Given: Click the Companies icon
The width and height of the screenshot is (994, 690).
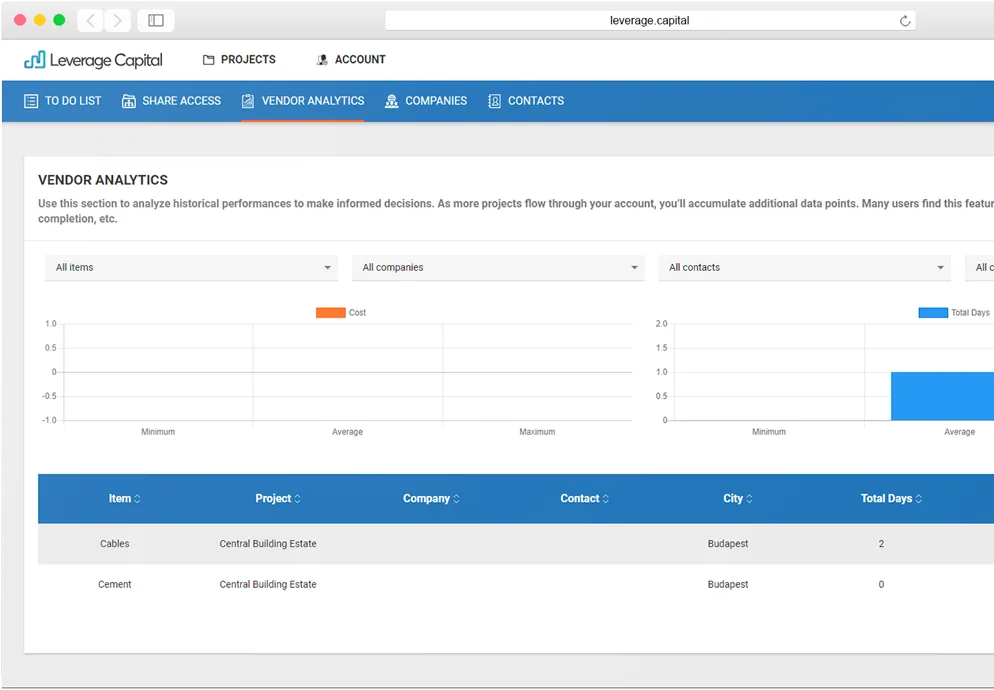Looking at the screenshot, I should (392, 101).
